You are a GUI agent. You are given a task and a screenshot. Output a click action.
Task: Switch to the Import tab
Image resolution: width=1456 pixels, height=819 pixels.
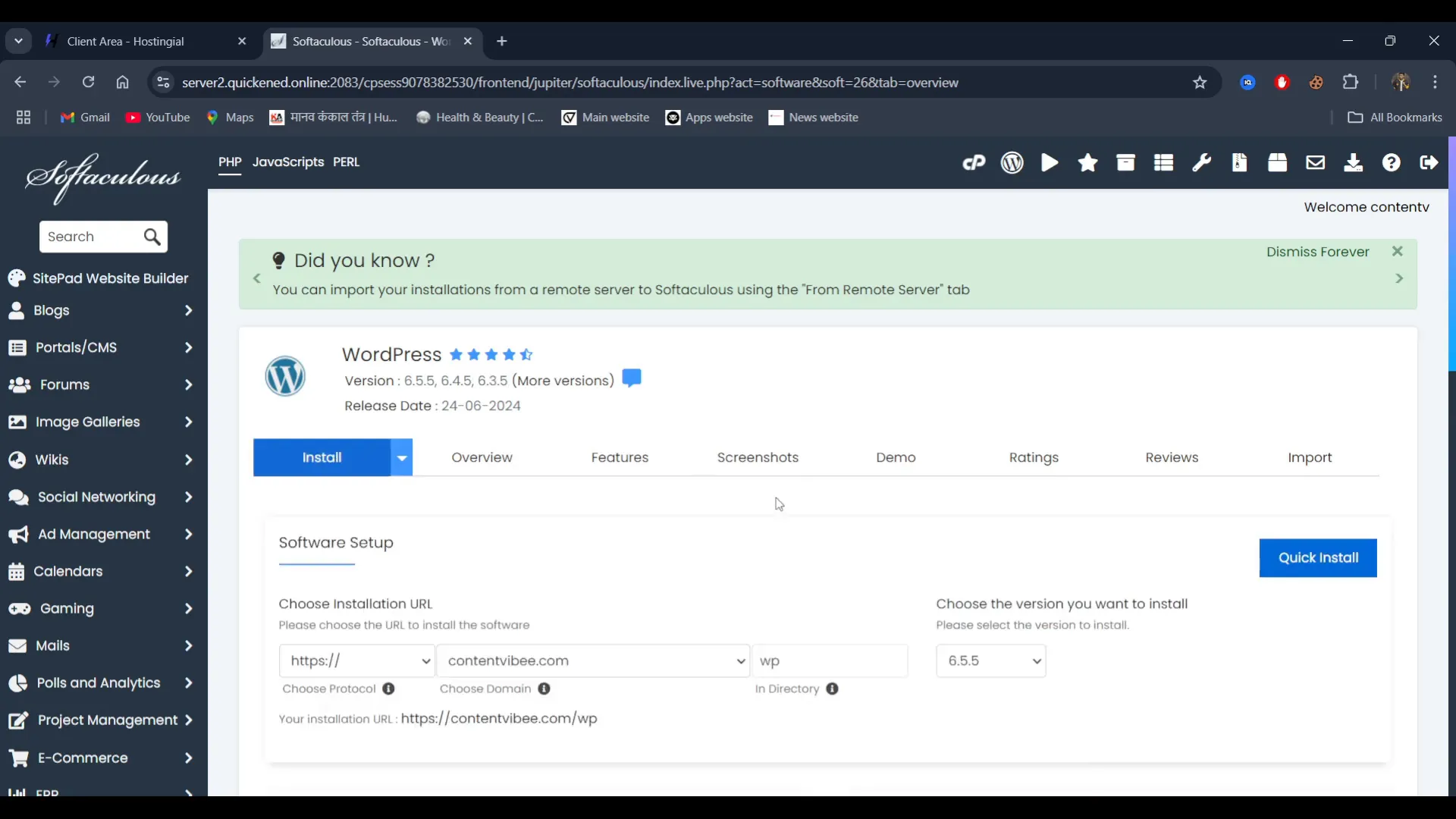[x=1310, y=458]
